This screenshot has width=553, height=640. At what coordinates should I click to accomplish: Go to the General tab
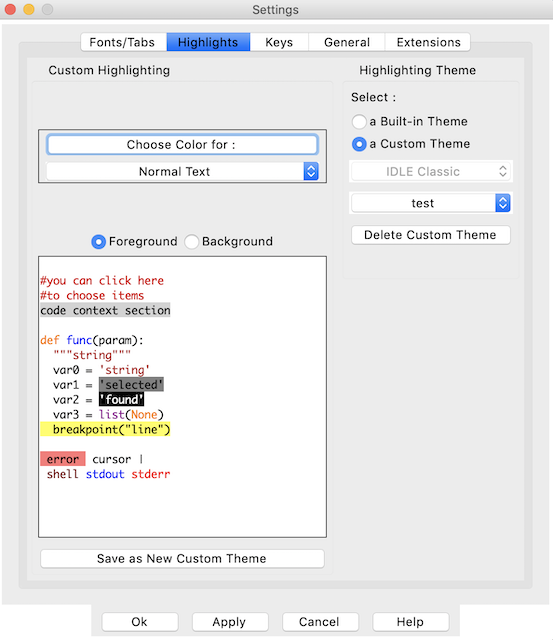point(347,42)
